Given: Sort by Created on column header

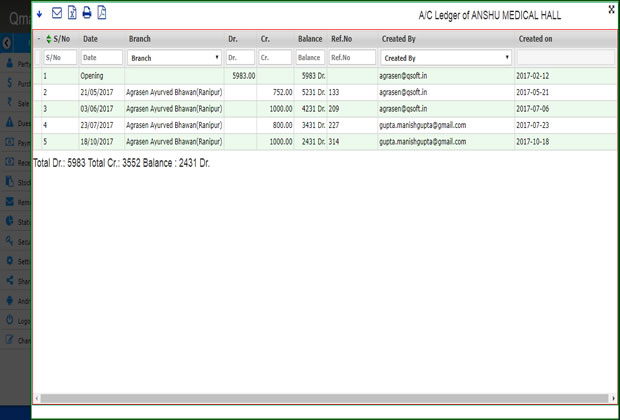Looking at the screenshot, I should (x=535, y=39).
